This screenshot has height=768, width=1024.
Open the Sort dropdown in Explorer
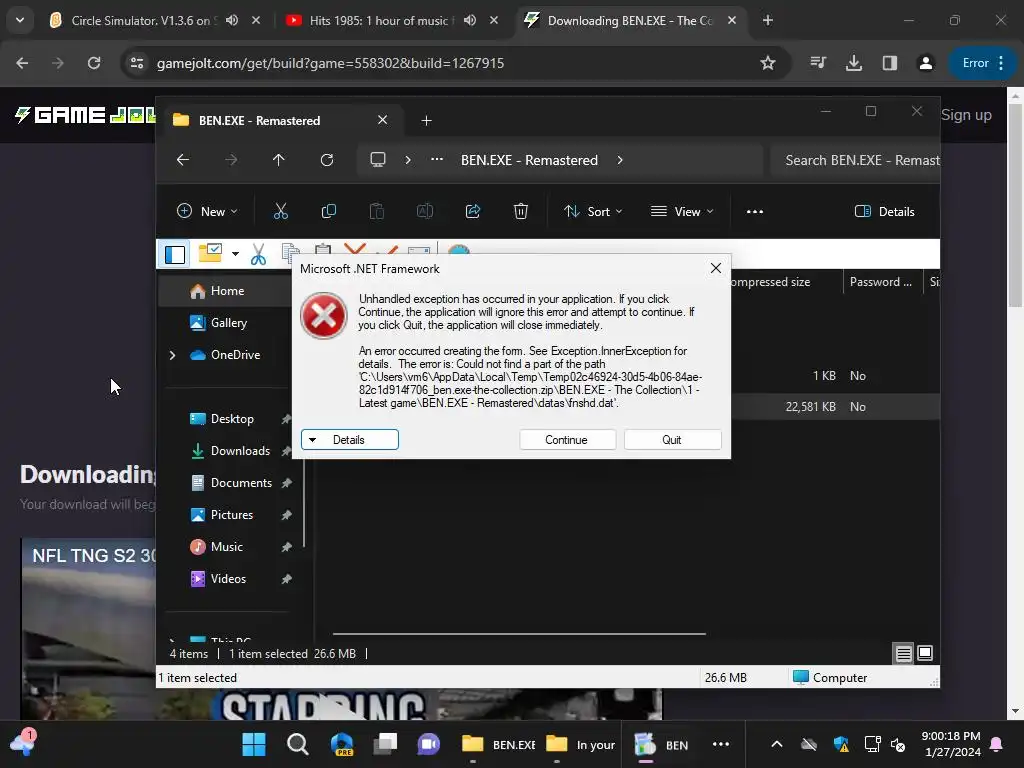(593, 212)
